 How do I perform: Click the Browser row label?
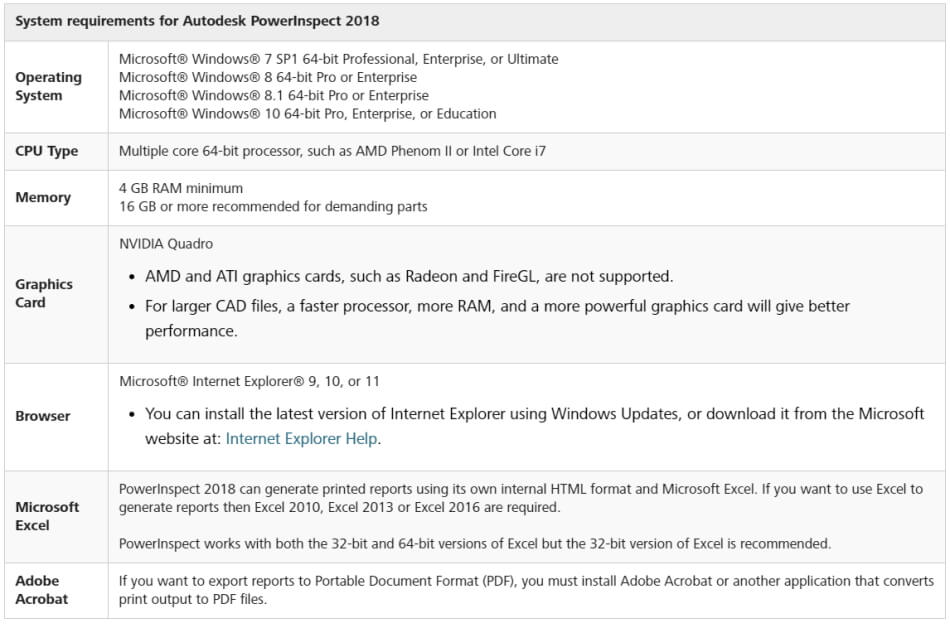click(x=43, y=416)
